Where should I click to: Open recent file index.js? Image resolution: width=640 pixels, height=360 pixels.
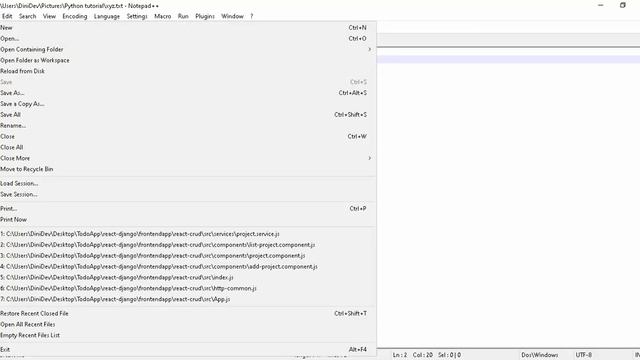[x=188, y=278]
